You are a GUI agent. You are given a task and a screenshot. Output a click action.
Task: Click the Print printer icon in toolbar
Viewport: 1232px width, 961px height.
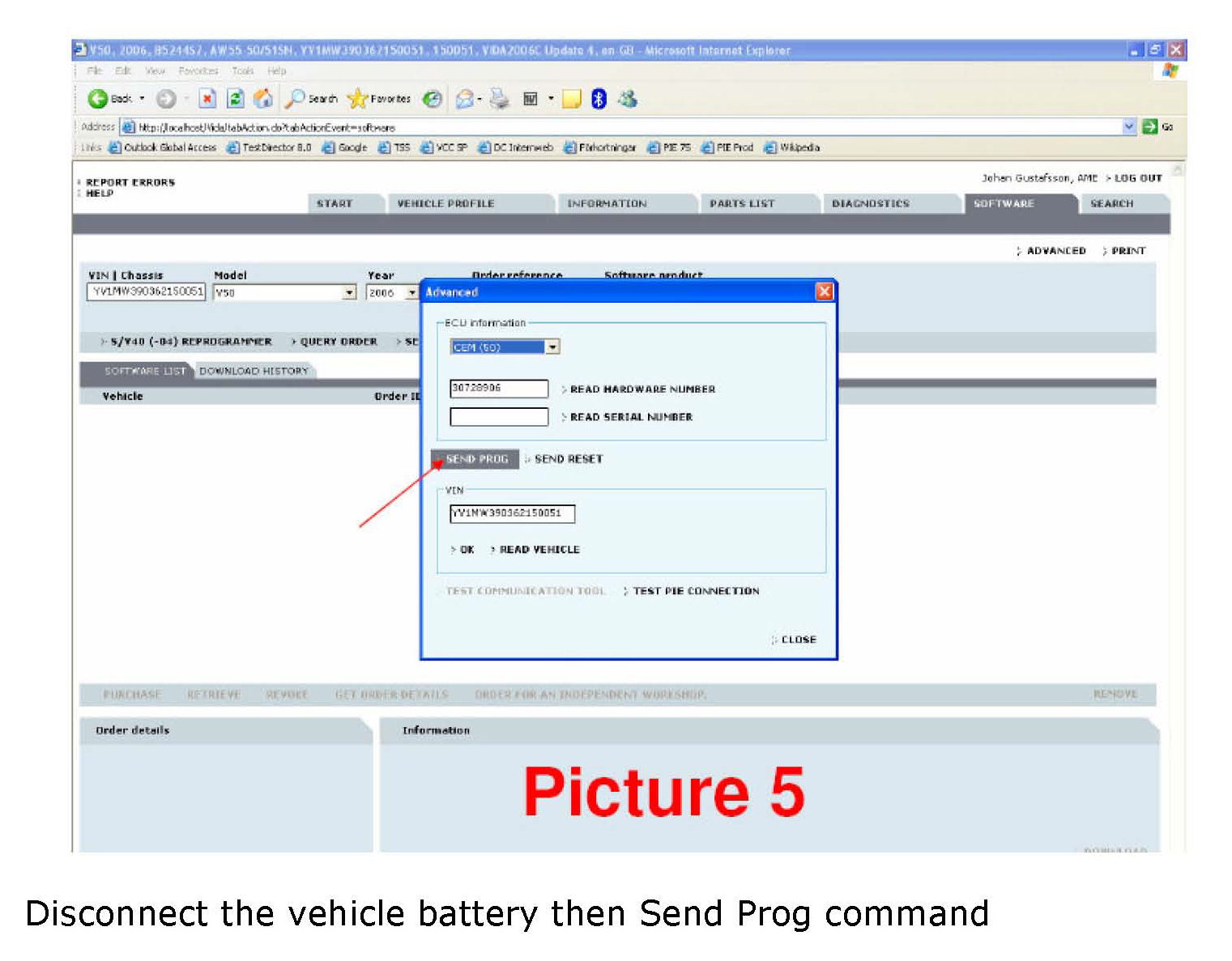(499, 99)
